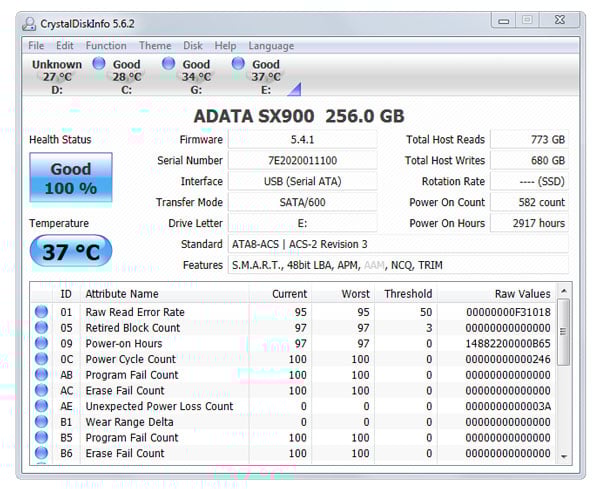
Task: Click the Drive Letter field E:
Action: (x=302, y=223)
